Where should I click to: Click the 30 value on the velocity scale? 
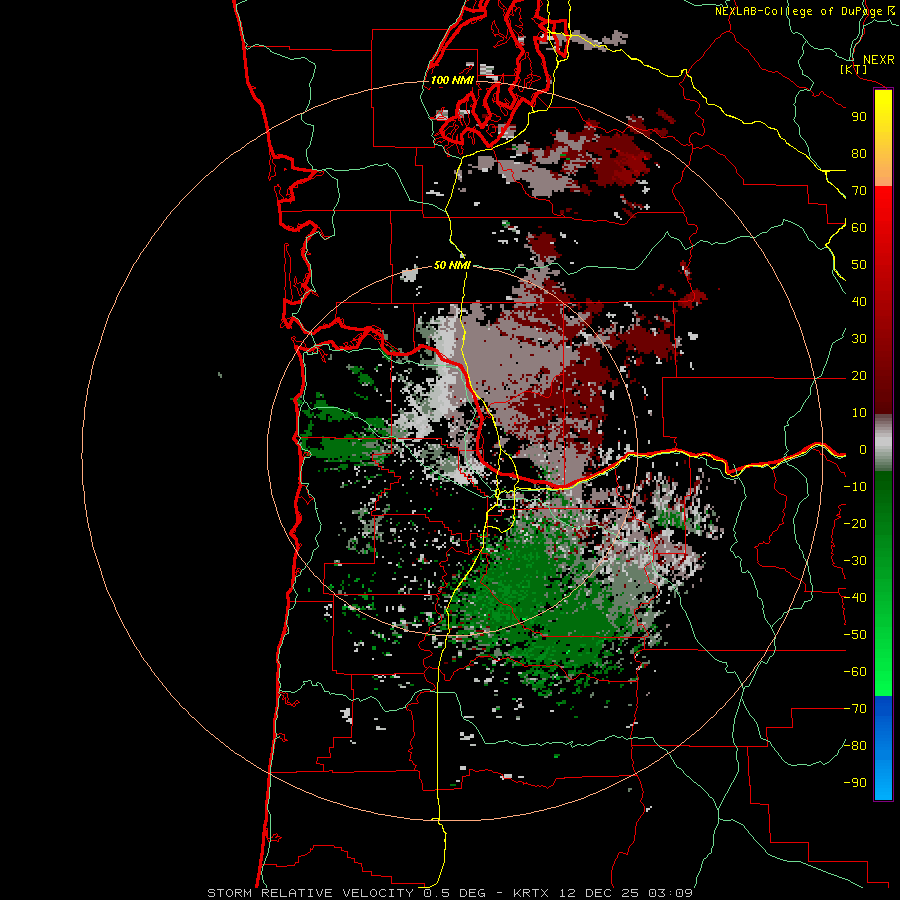tap(859, 339)
